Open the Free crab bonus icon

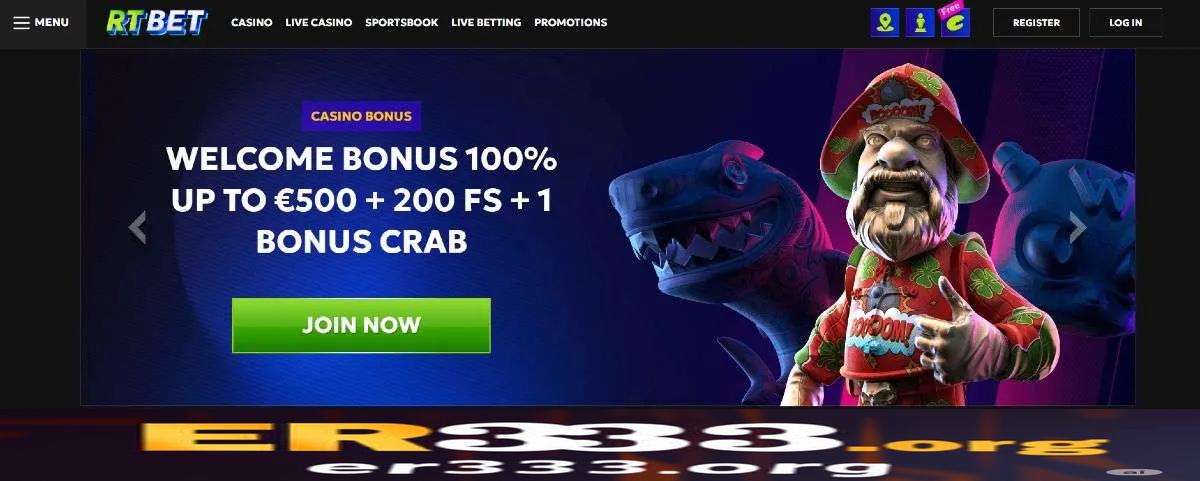pyautogui.click(x=955, y=22)
